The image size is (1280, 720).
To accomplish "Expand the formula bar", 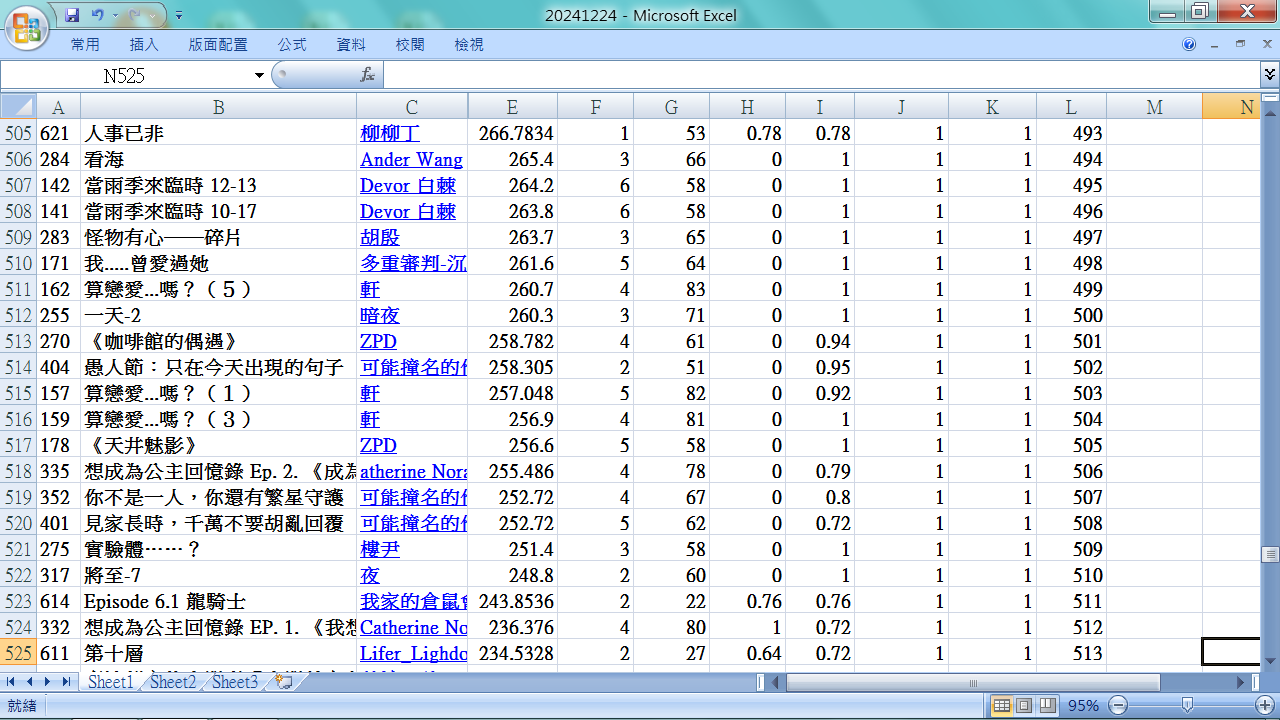I will click(x=1270, y=75).
